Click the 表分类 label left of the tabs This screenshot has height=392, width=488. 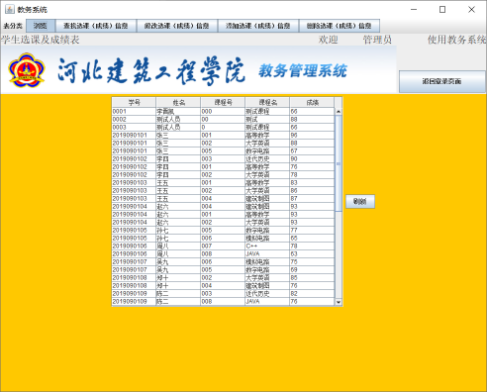point(13,26)
